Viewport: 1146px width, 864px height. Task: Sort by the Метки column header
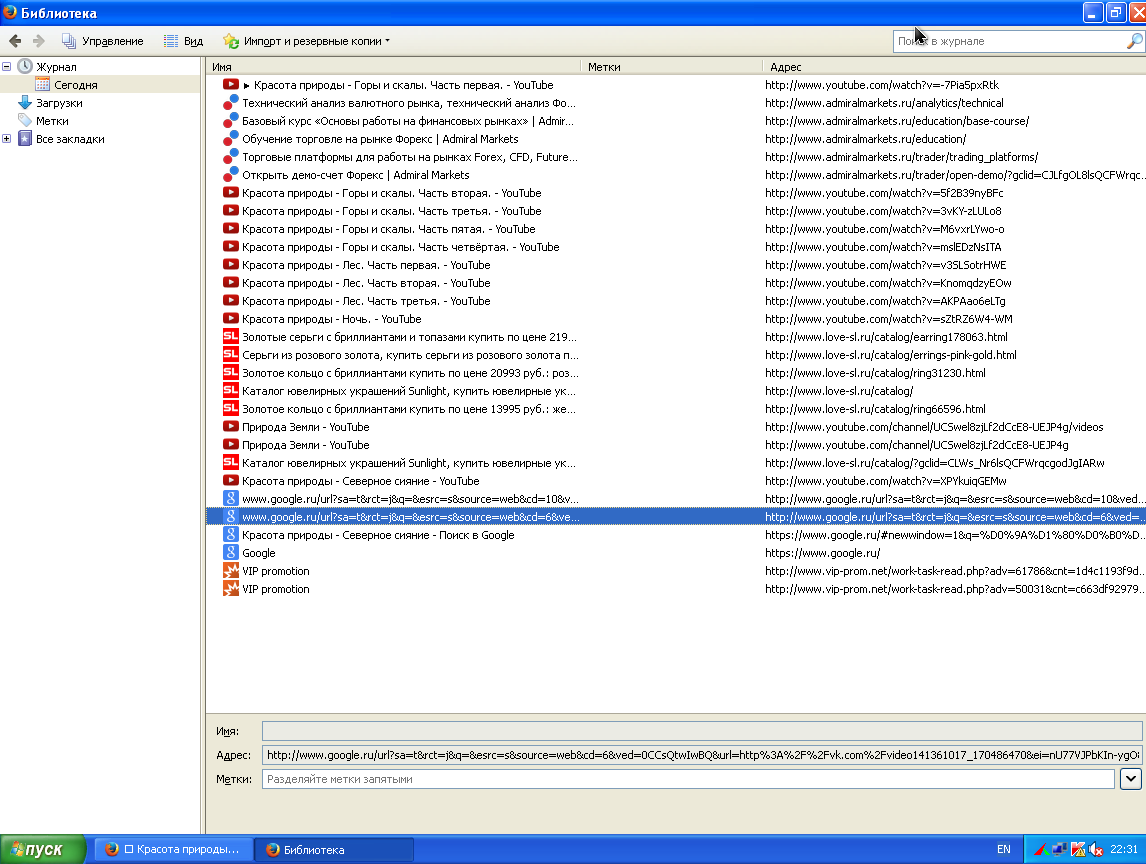pyautogui.click(x=672, y=67)
